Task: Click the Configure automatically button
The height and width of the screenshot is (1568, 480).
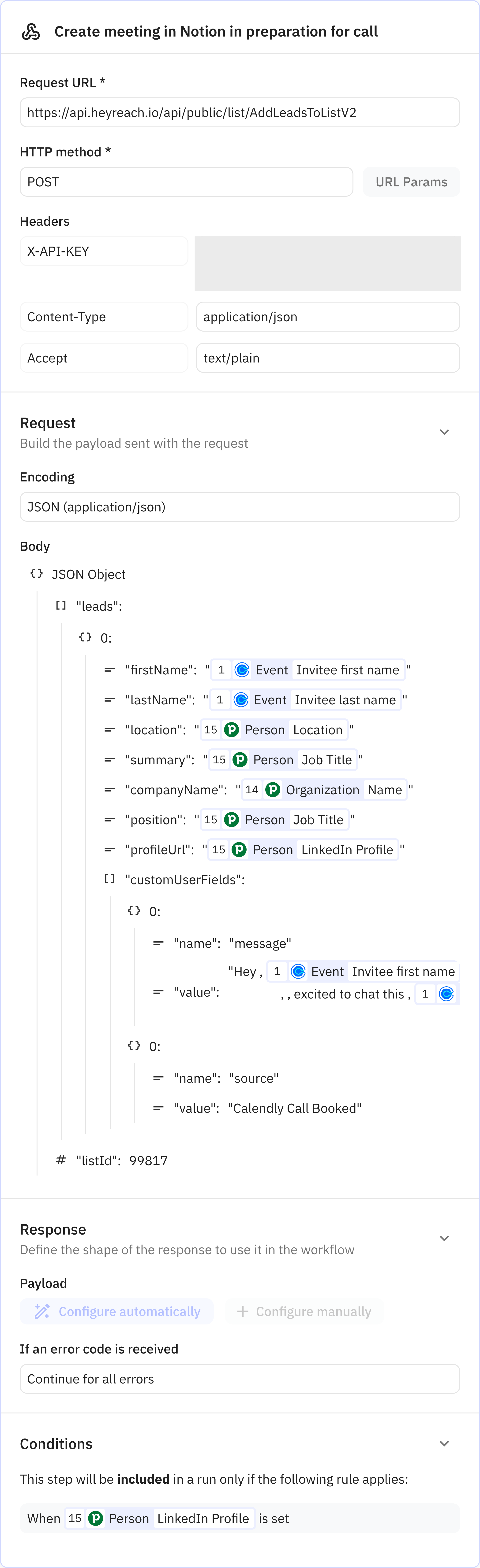Action: [x=117, y=1311]
